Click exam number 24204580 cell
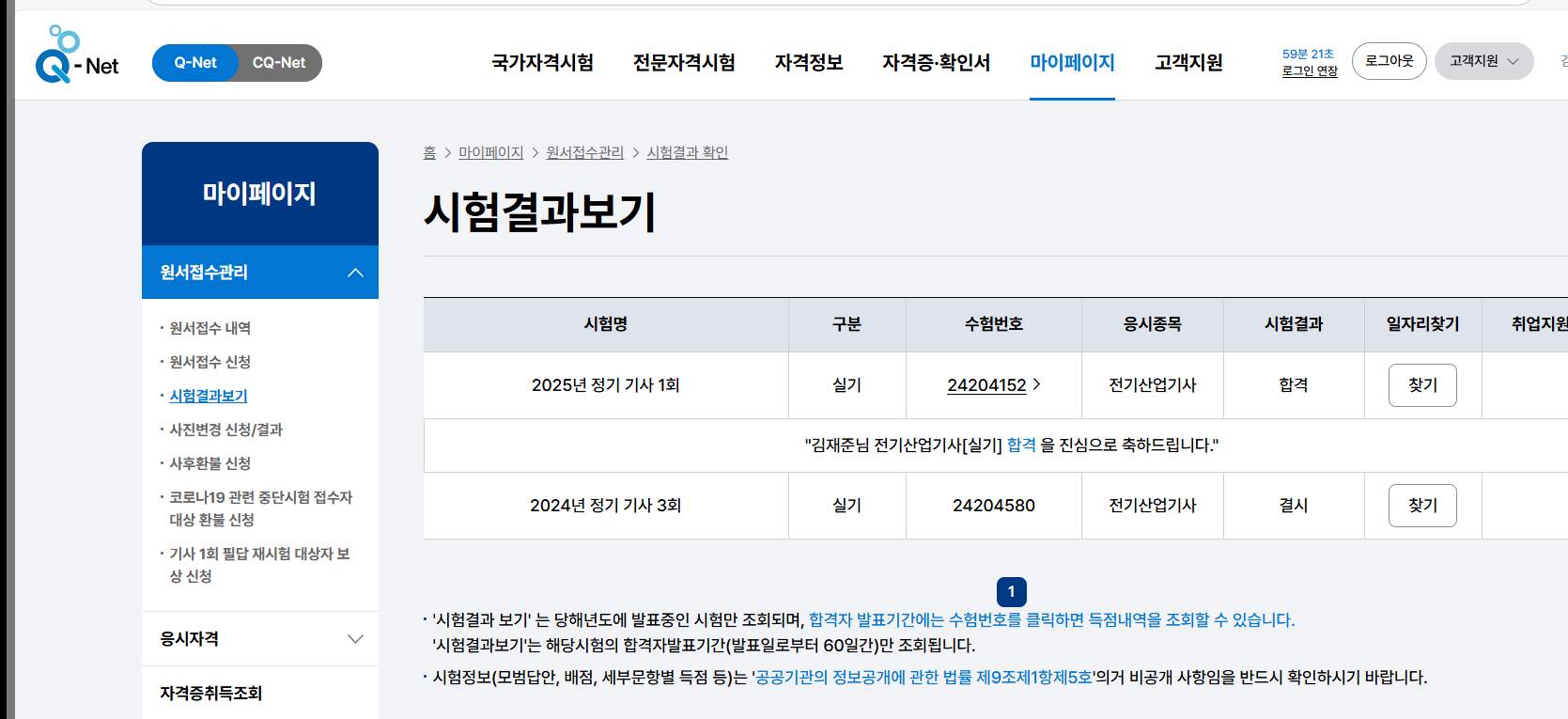 [x=994, y=506]
